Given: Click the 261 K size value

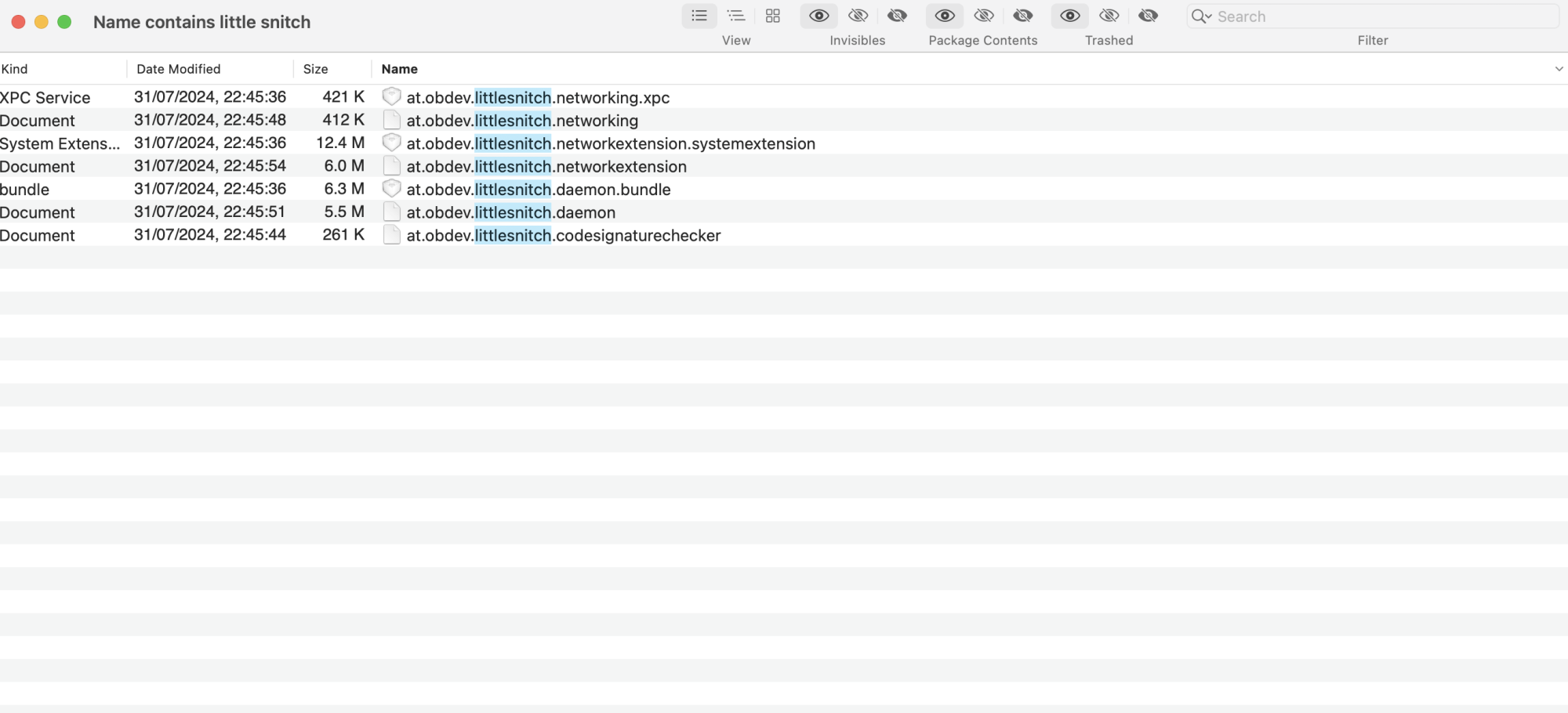Looking at the screenshot, I should click(x=343, y=234).
